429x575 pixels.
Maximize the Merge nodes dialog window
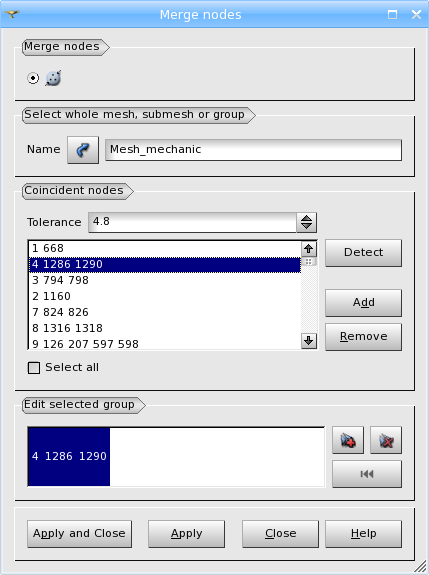392,15
